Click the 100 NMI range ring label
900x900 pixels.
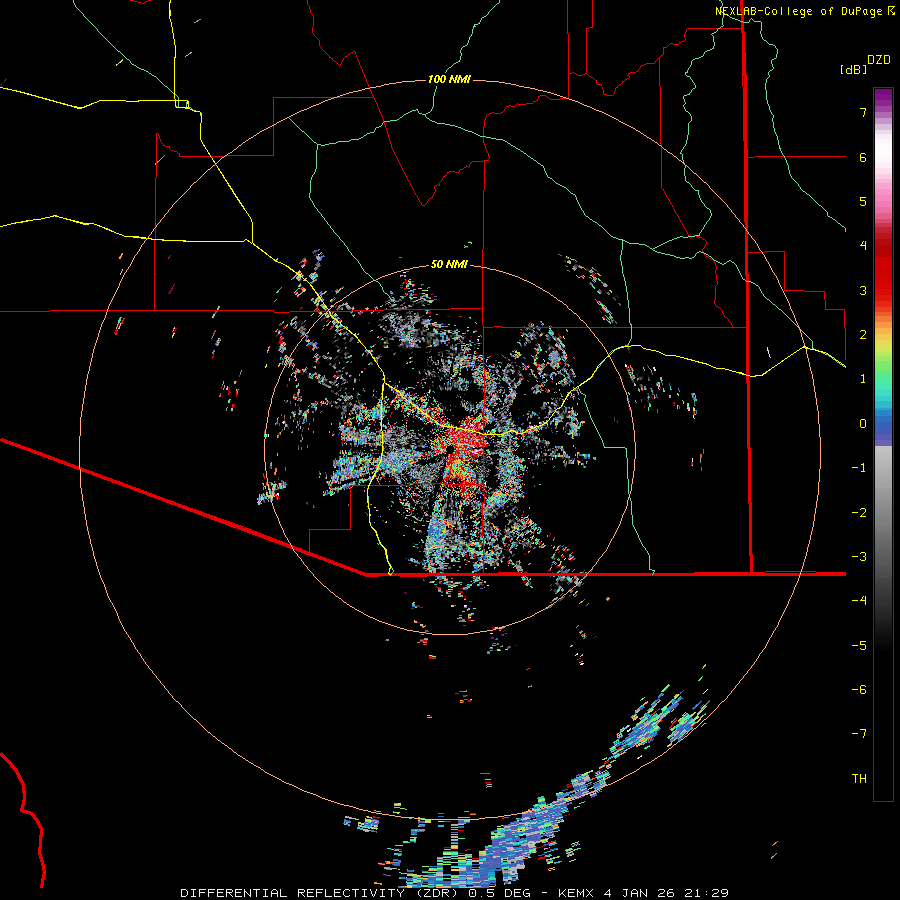point(449,79)
